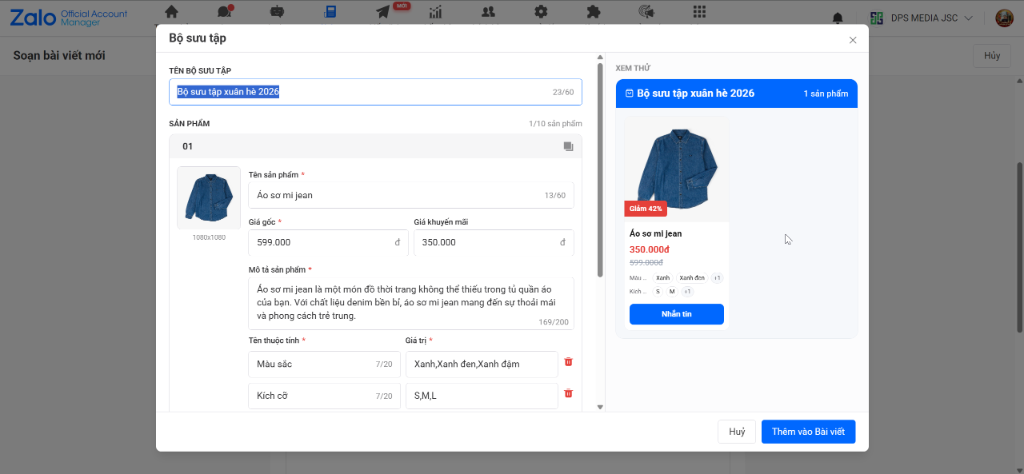Open the chat messages icon with red badge
The height and width of the screenshot is (474, 1024).
coord(225,12)
